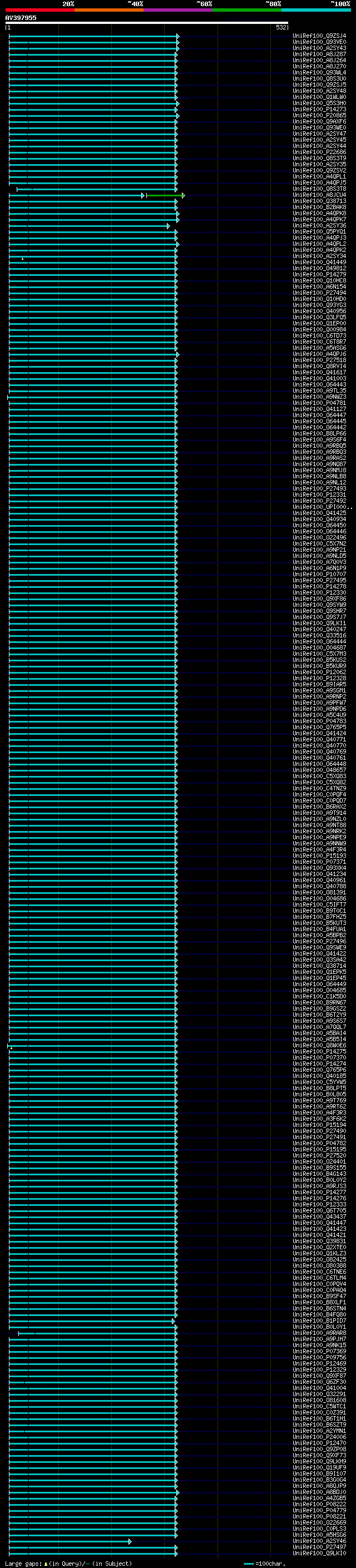
Task: Click label UniRef100_A4ZGB5
Action: 319,1498
